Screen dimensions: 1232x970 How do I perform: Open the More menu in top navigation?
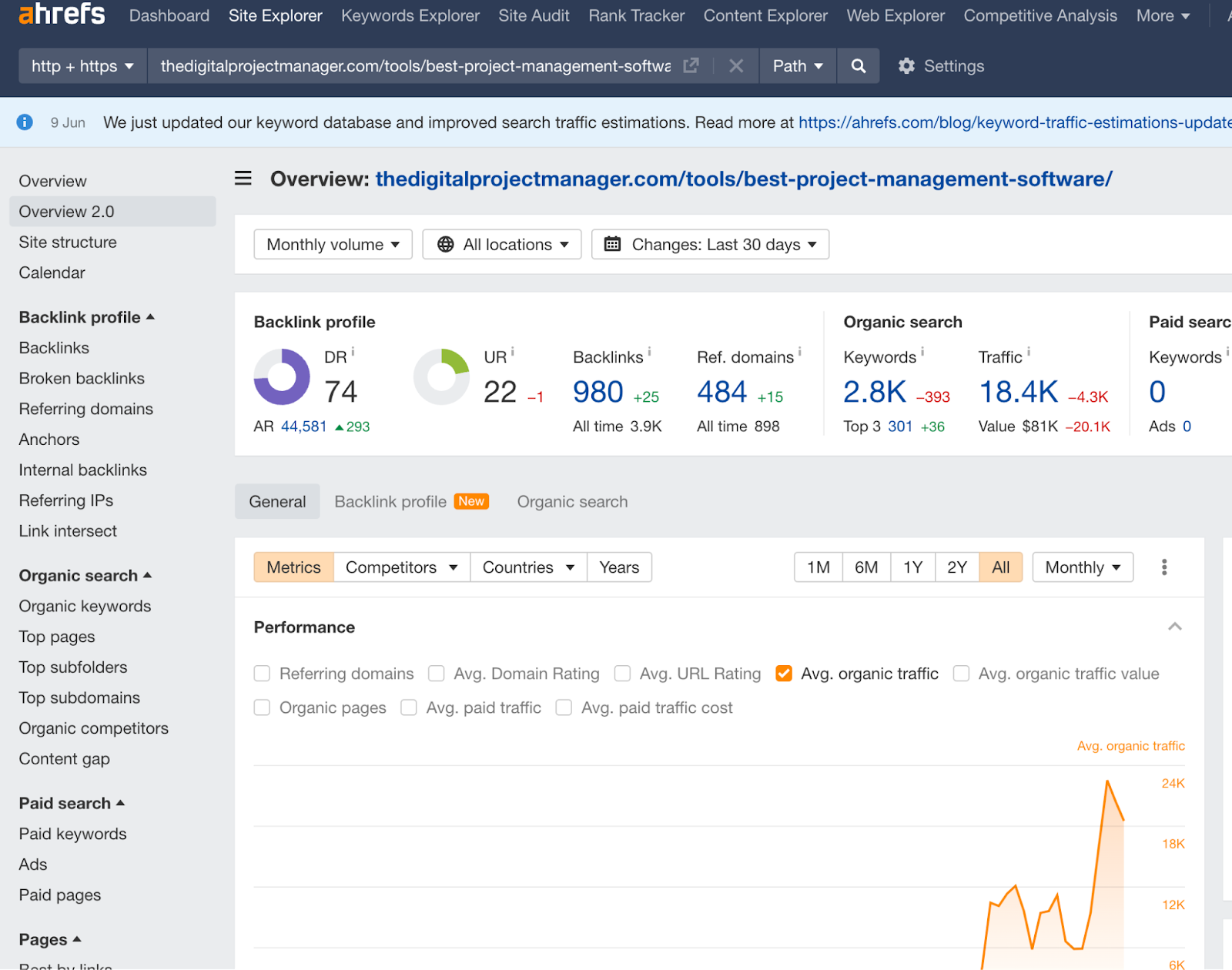1163,15
